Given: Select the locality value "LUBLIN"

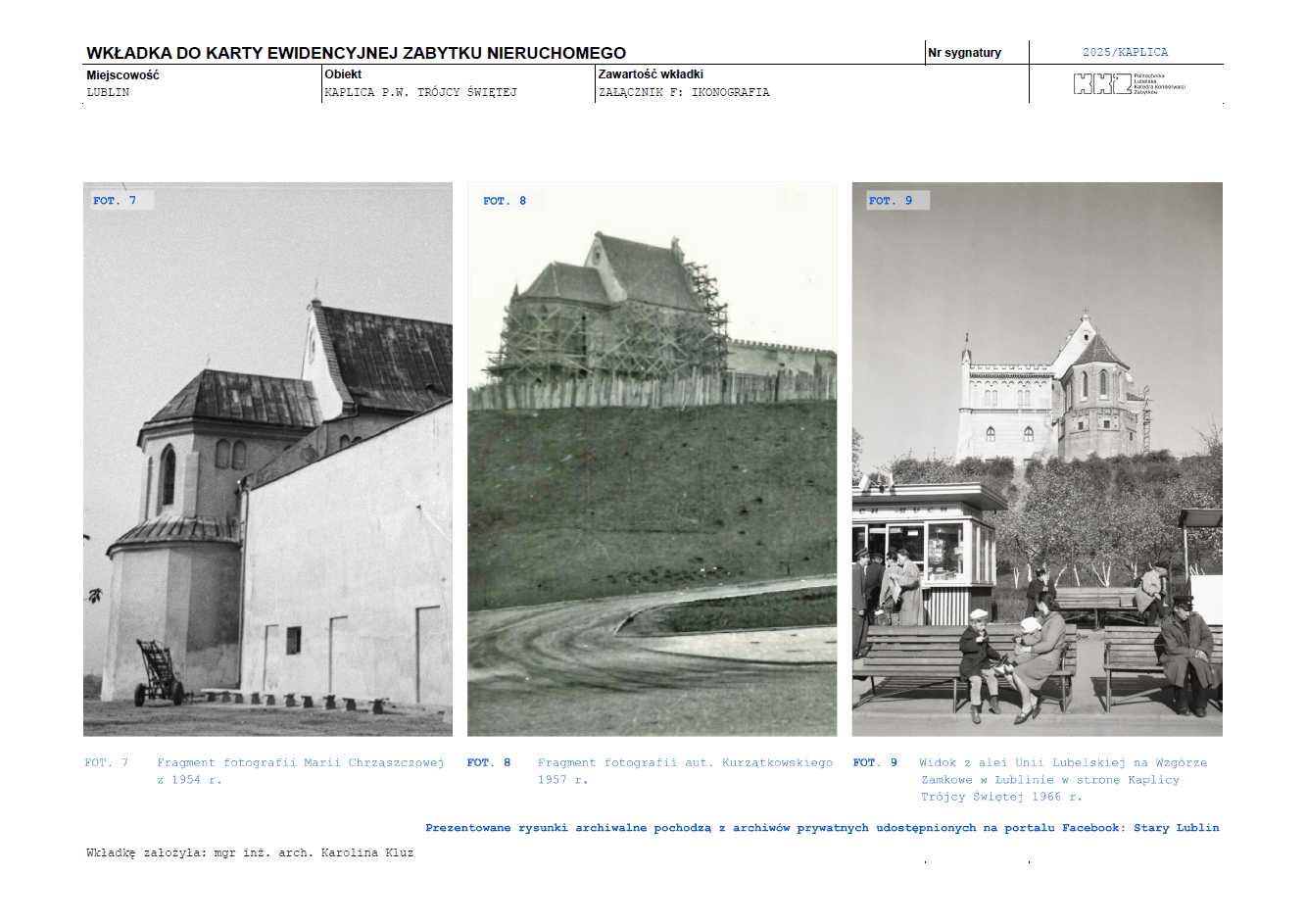Looking at the screenshot, I should [x=108, y=92].
